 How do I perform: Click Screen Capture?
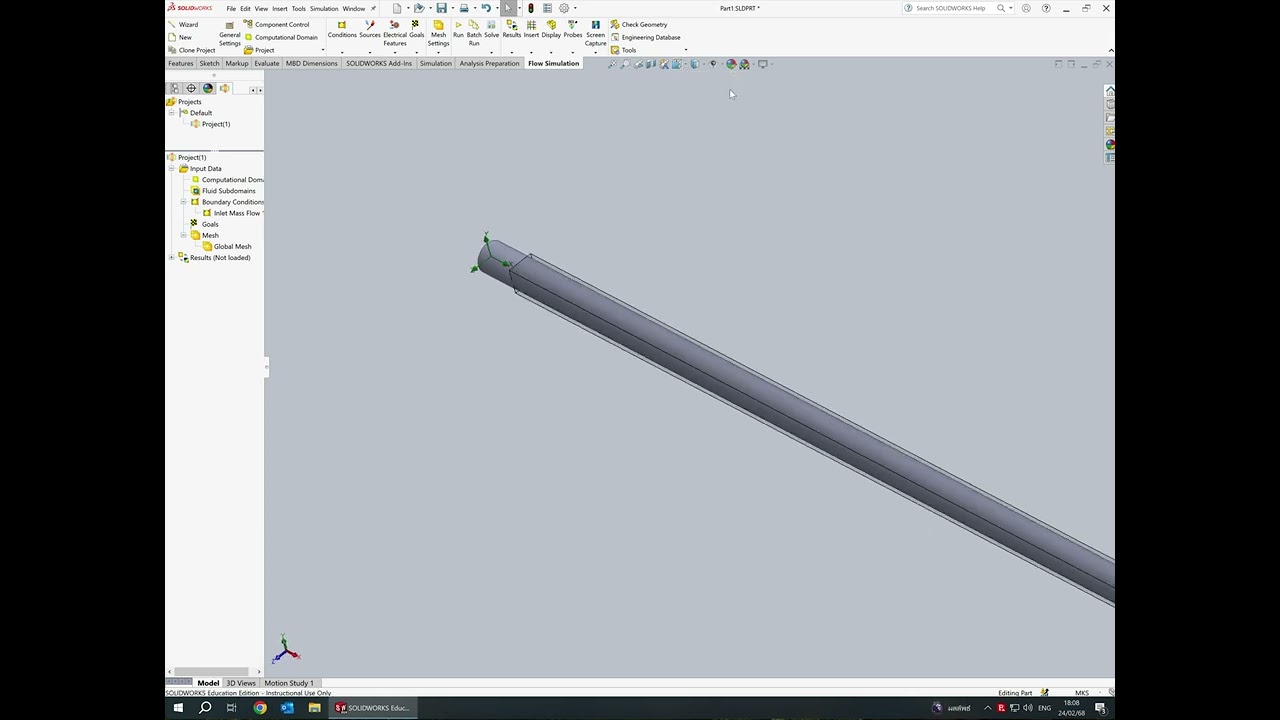tap(595, 34)
